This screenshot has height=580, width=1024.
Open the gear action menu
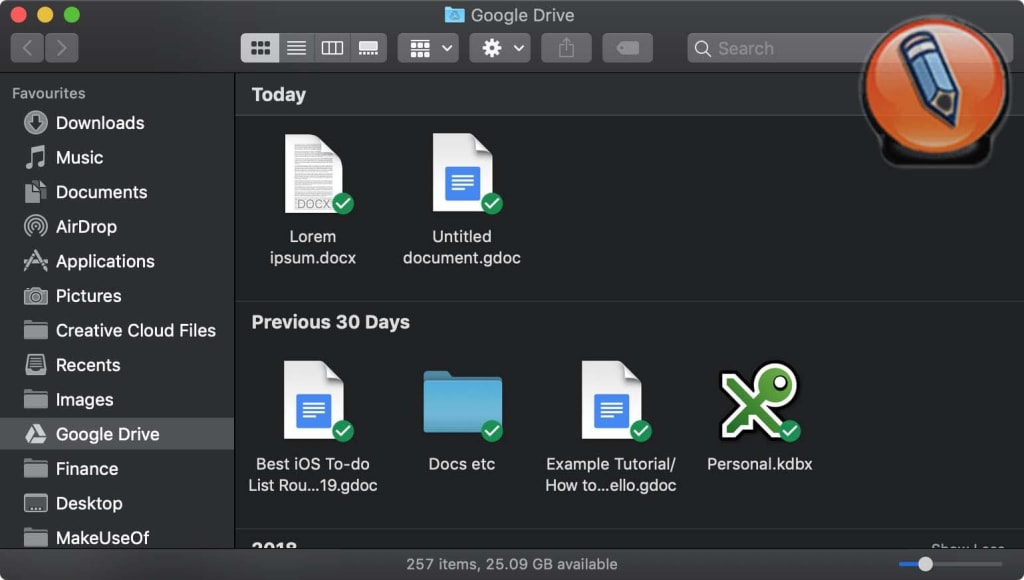500,48
